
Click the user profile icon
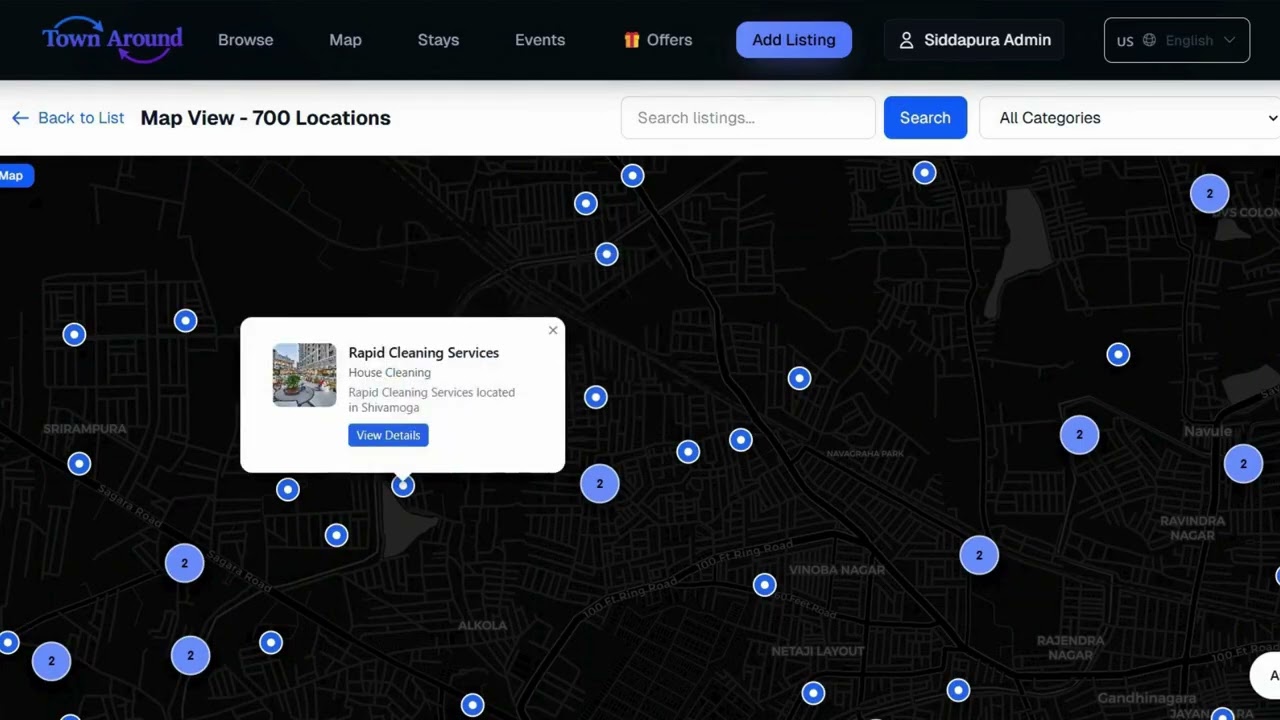(x=906, y=40)
